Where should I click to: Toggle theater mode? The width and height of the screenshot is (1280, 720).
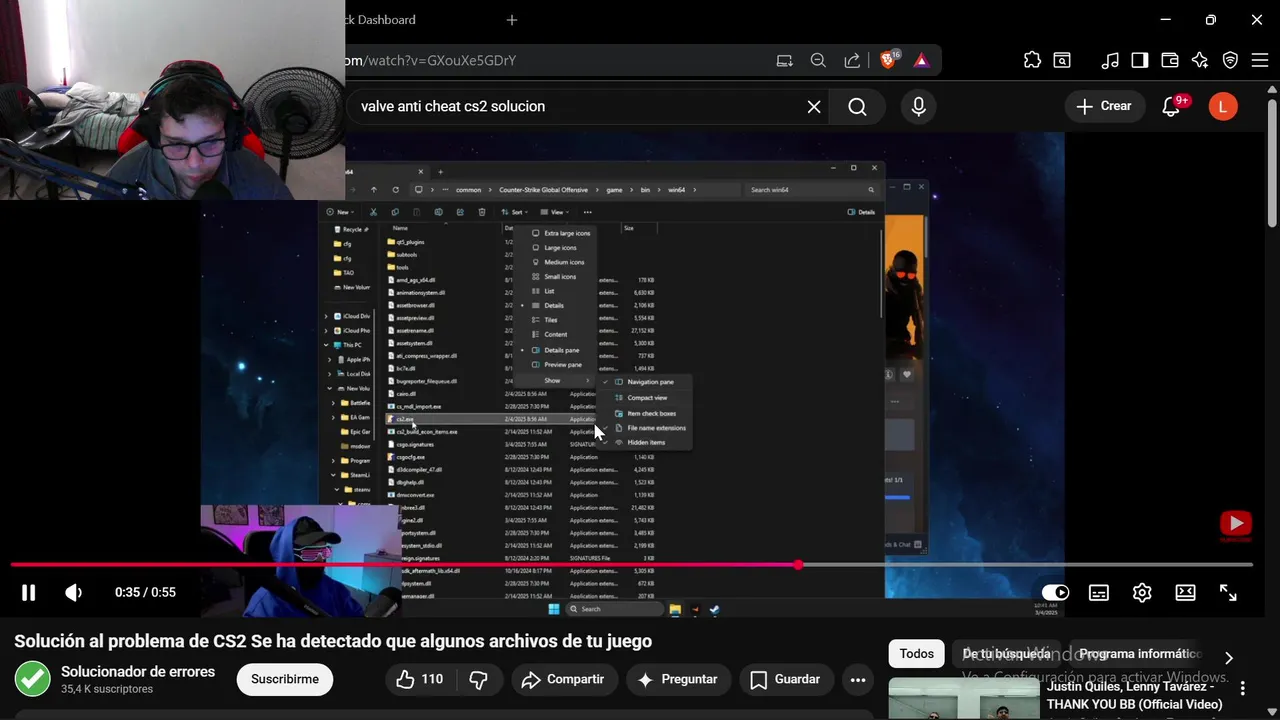tap(1186, 592)
